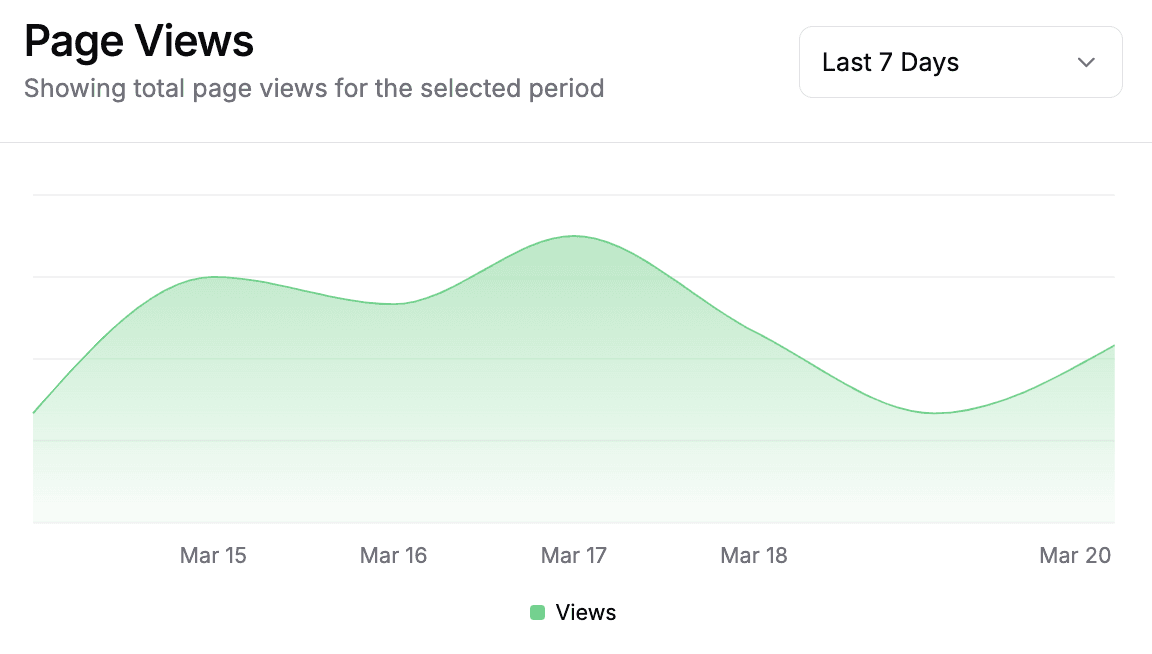The height and width of the screenshot is (654, 1152).
Task: Click the "Showing total page views" subtitle
Action: pos(314,88)
